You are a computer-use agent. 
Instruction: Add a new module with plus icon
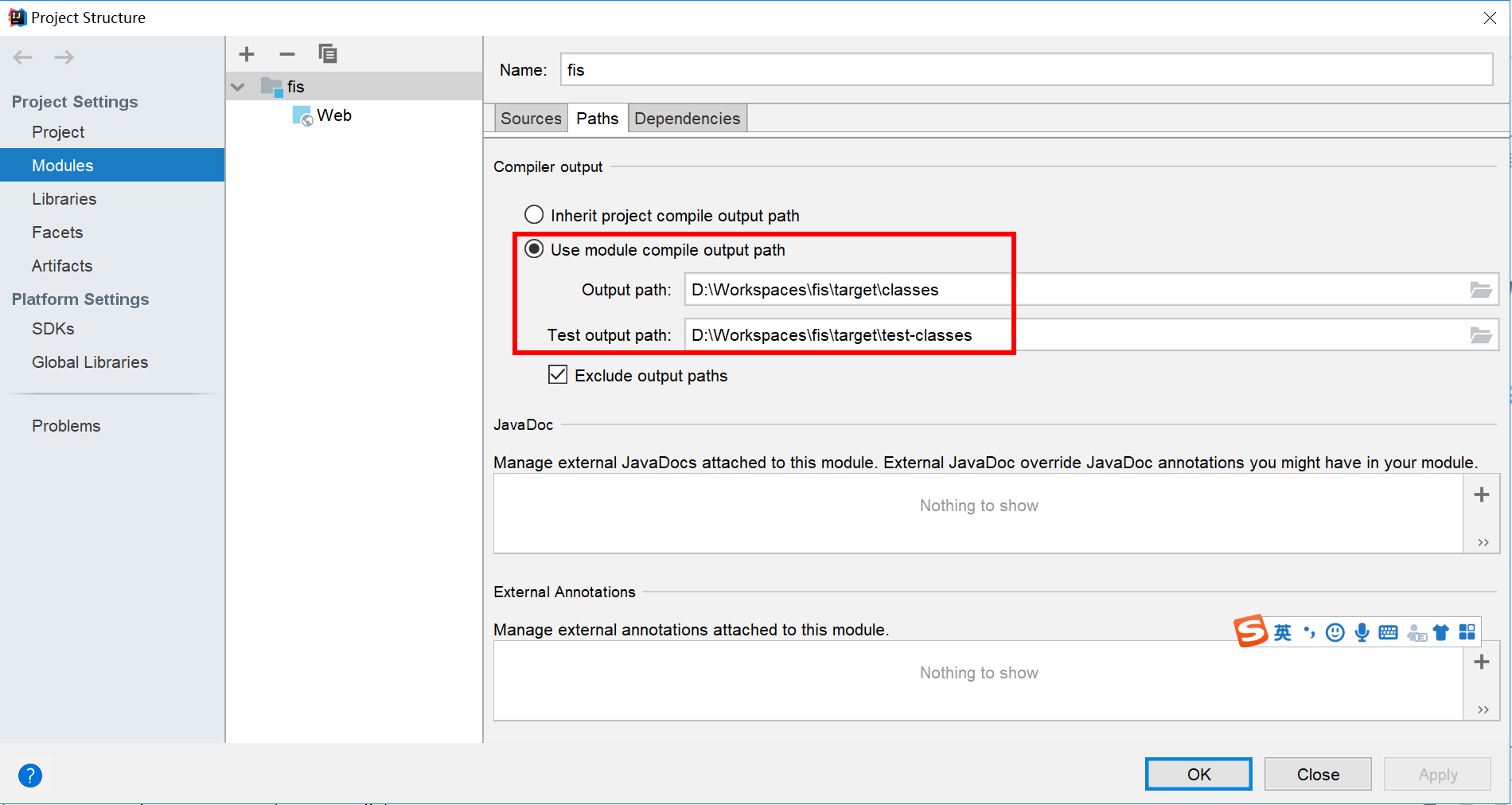point(247,54)
